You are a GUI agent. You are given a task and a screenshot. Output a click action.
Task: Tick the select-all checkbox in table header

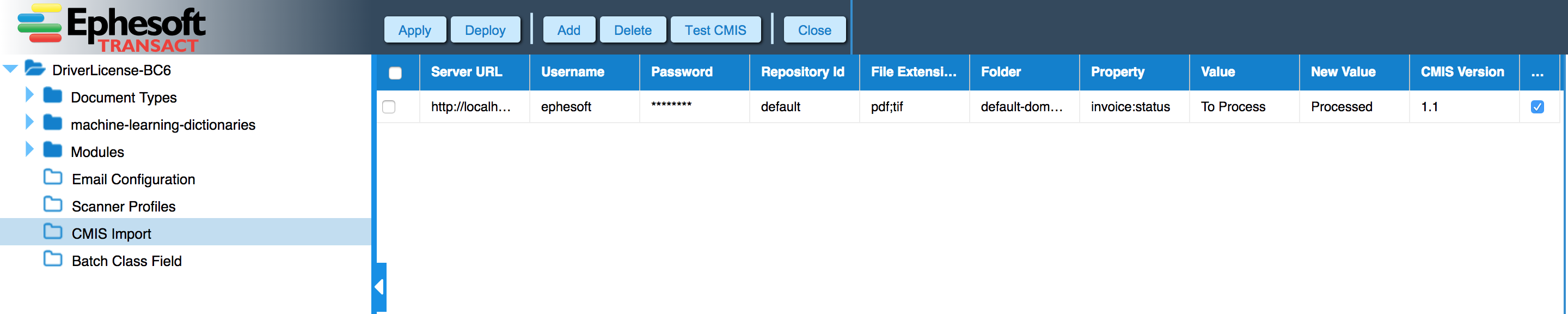(x=395, y=73)
